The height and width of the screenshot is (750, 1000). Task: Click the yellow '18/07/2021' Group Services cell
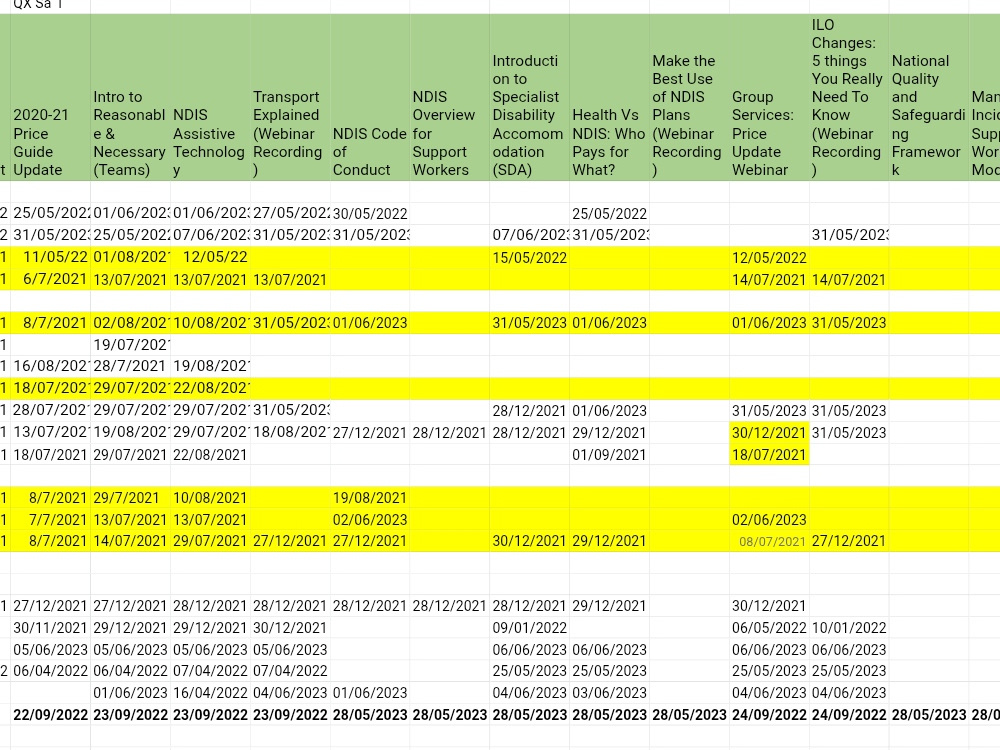point(769,455)
